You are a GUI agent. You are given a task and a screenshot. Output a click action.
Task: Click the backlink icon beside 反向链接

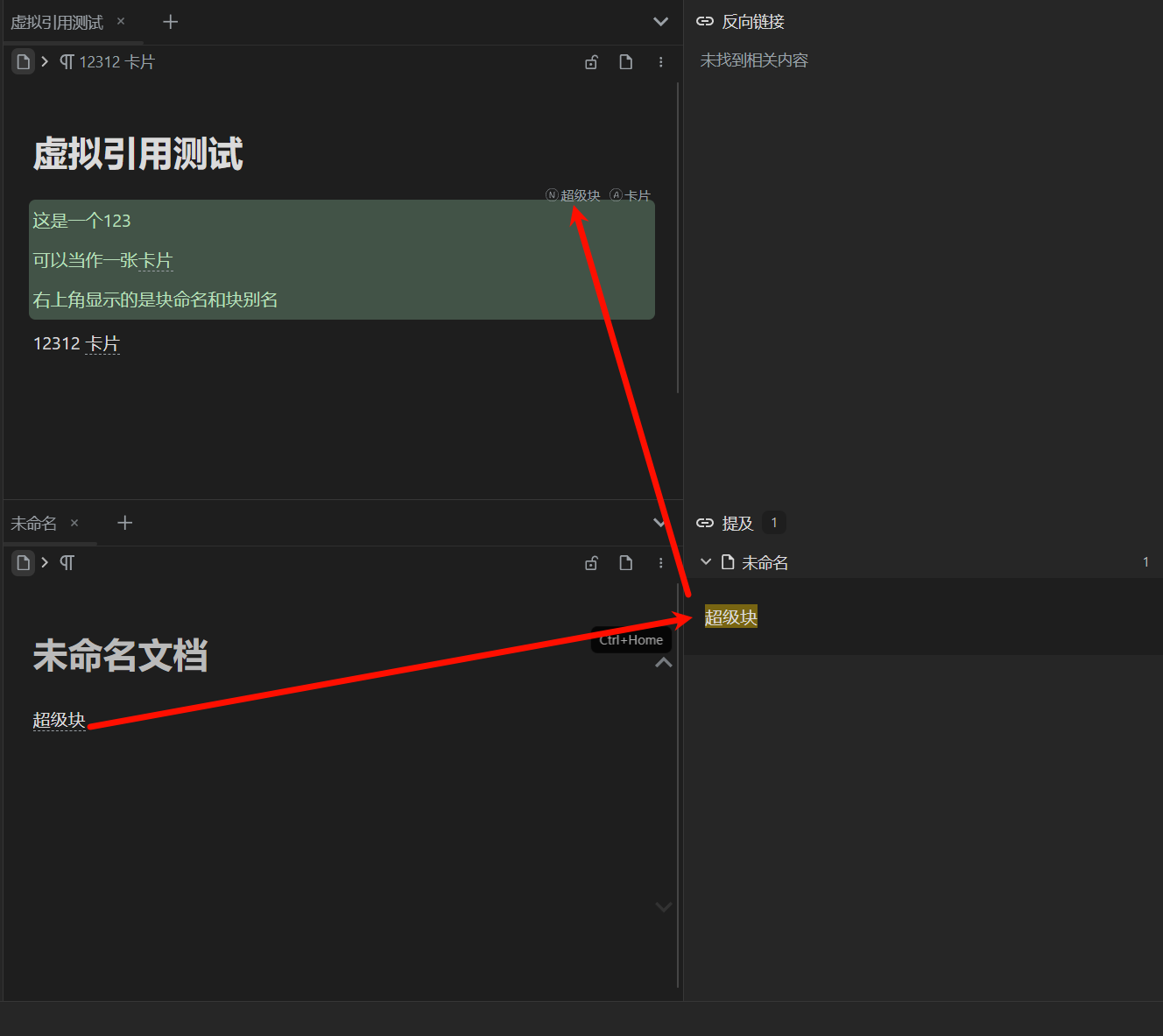(x=705, y=21)
